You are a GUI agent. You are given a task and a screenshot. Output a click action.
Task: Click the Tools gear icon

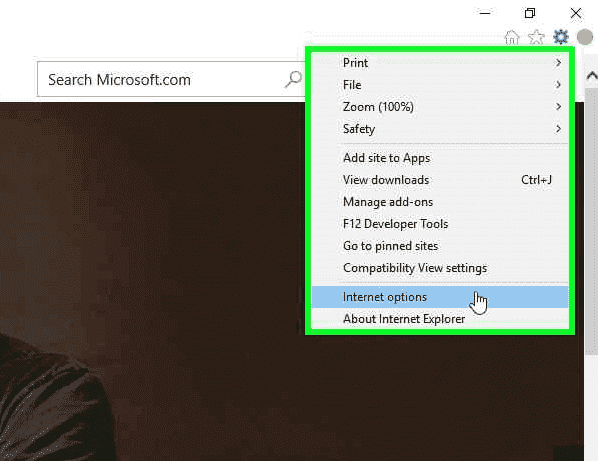560,37
